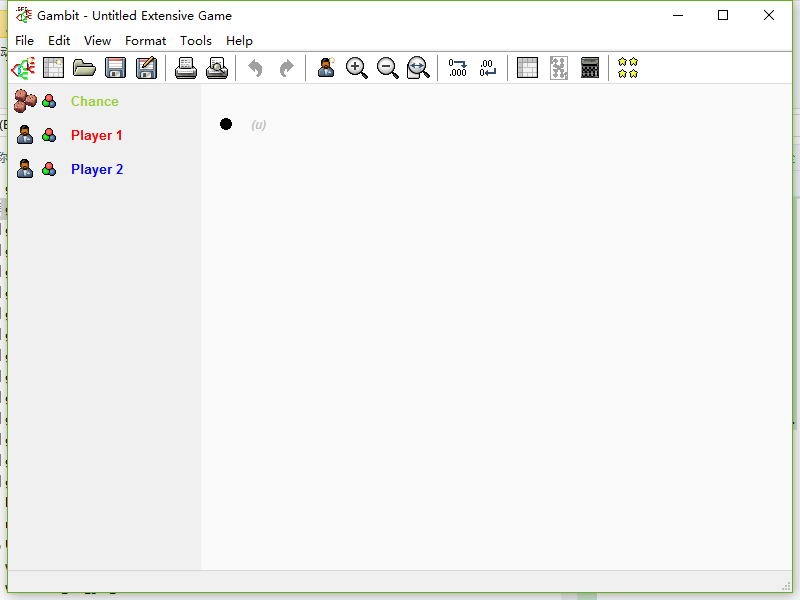
Task: Select the Player 2 label
Action: coord(97,169)
